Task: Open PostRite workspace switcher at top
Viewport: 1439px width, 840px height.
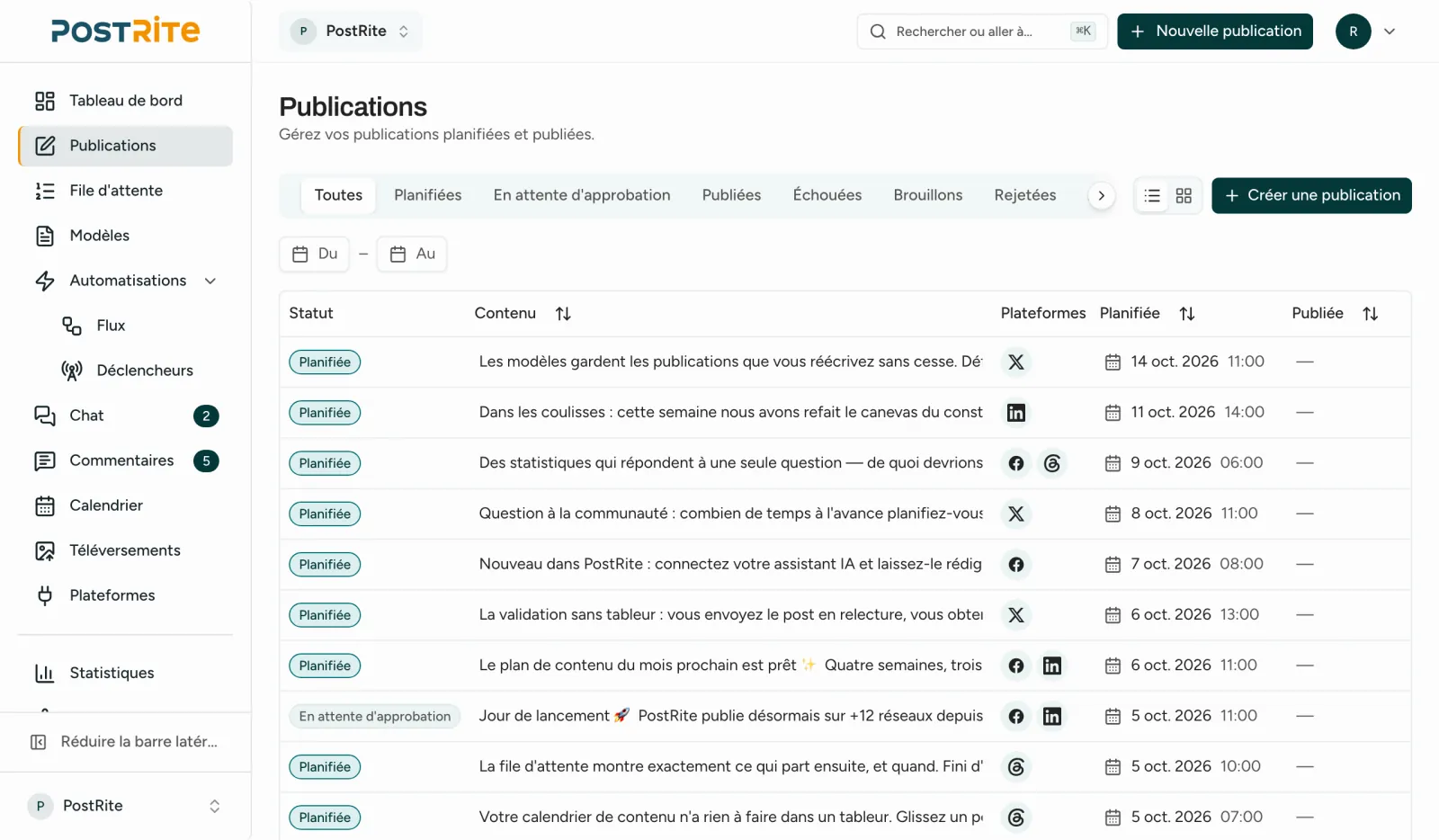Action: click(351, 31)
